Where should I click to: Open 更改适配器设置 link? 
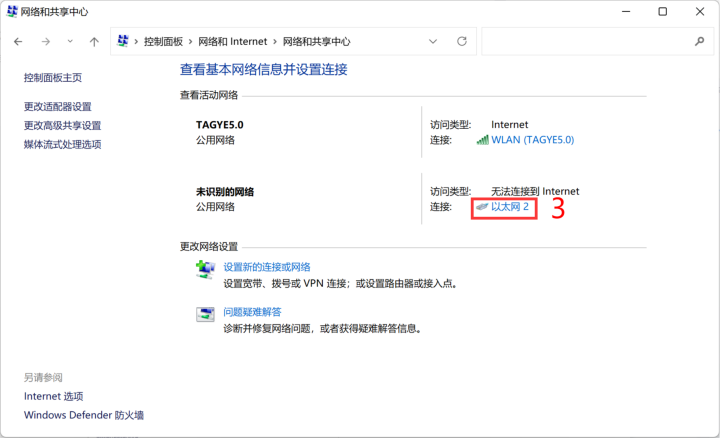(x=58, y=107)
